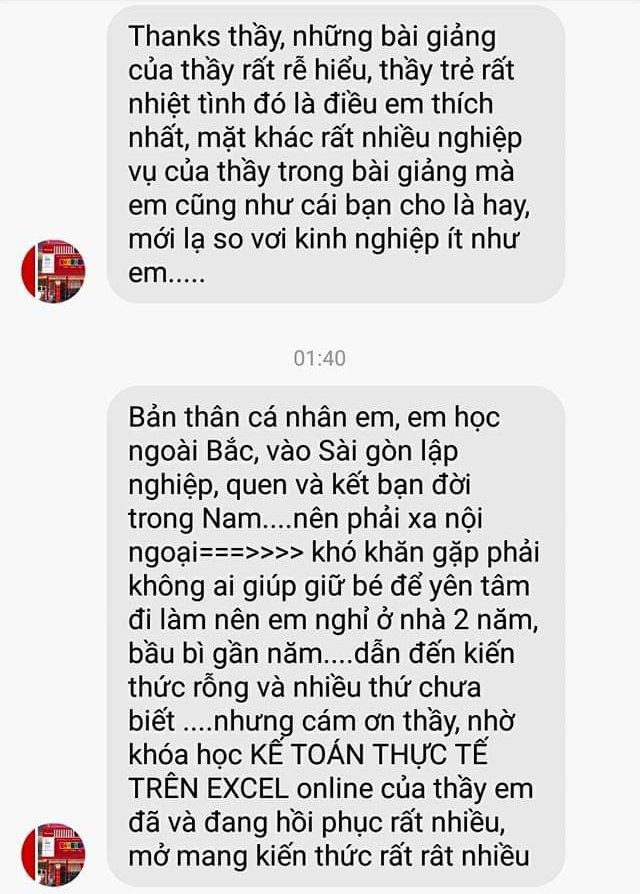
Task: Open sender avatar beside second message
Action: pyautogui.click(x=54, y=854)
